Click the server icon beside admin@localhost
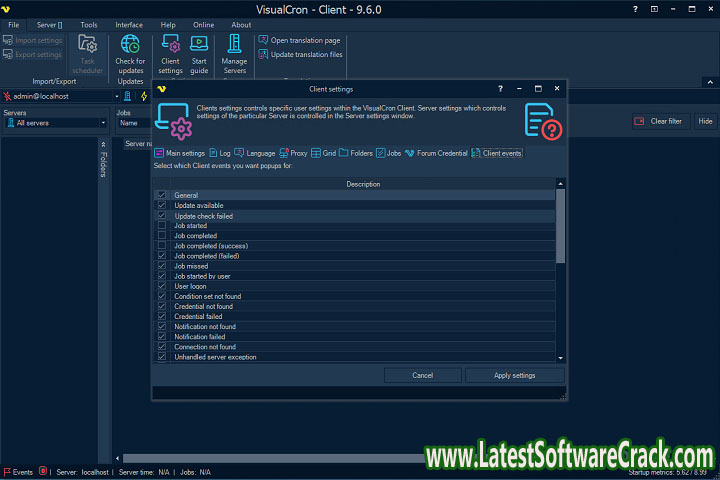720x480 pixels. 128,96
